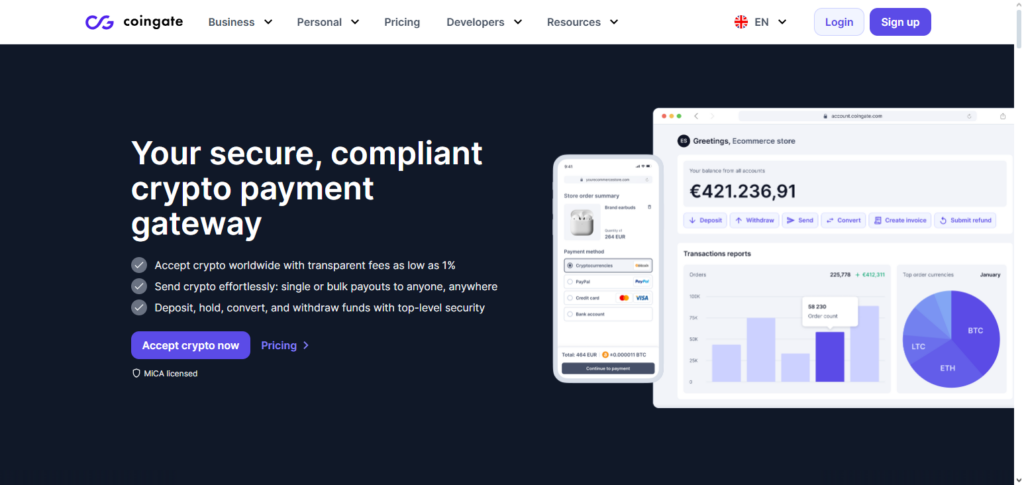1024x485 pixels.
Task: Click the Create invoice button
Action: coord(898,220)
